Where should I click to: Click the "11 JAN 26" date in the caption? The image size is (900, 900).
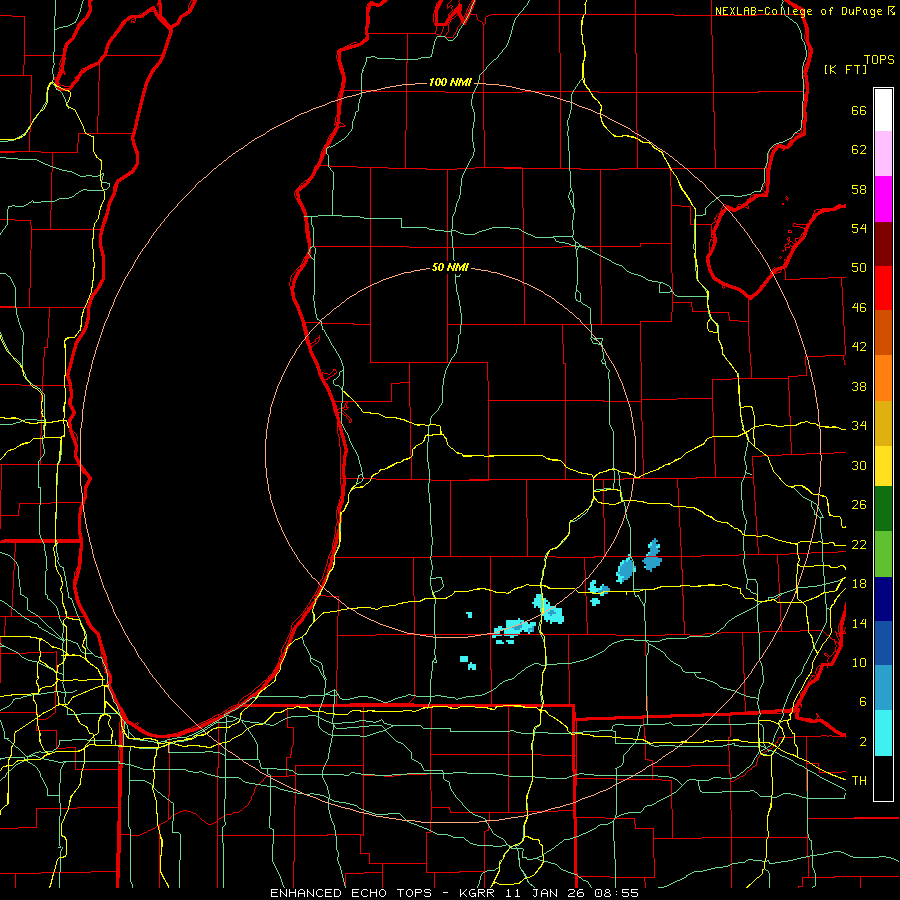click(x=544, y=893)
